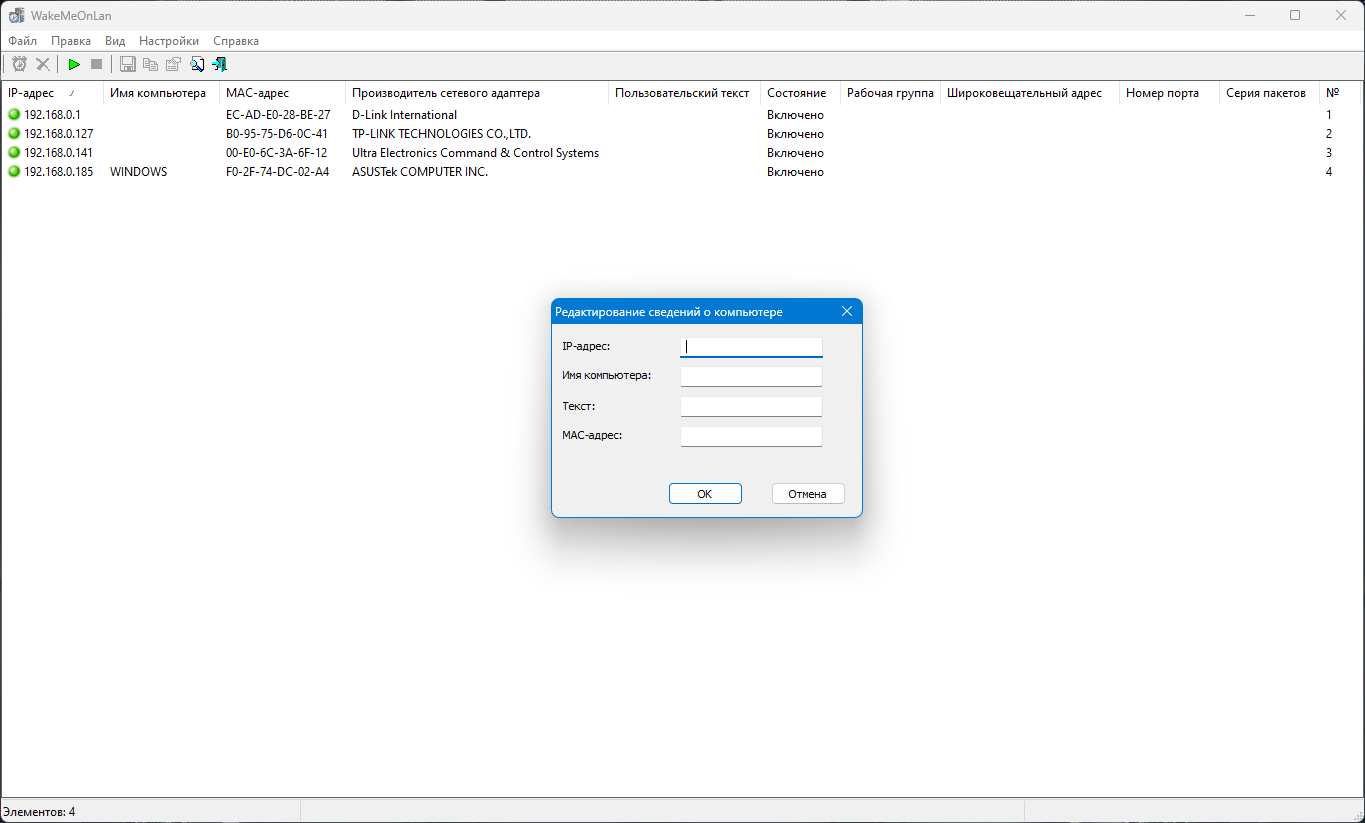Click the find magnifier toolbar icon
This screenshot has width=1365, height=823.
click(196, 64)
